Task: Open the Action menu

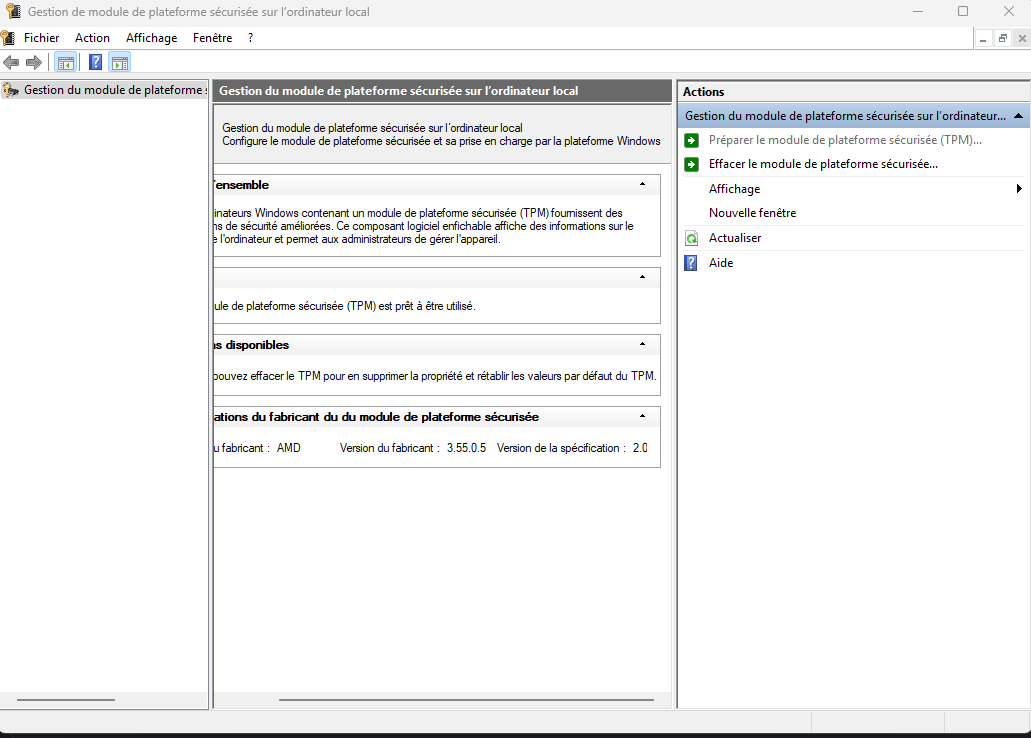Action: click(92, 38)
